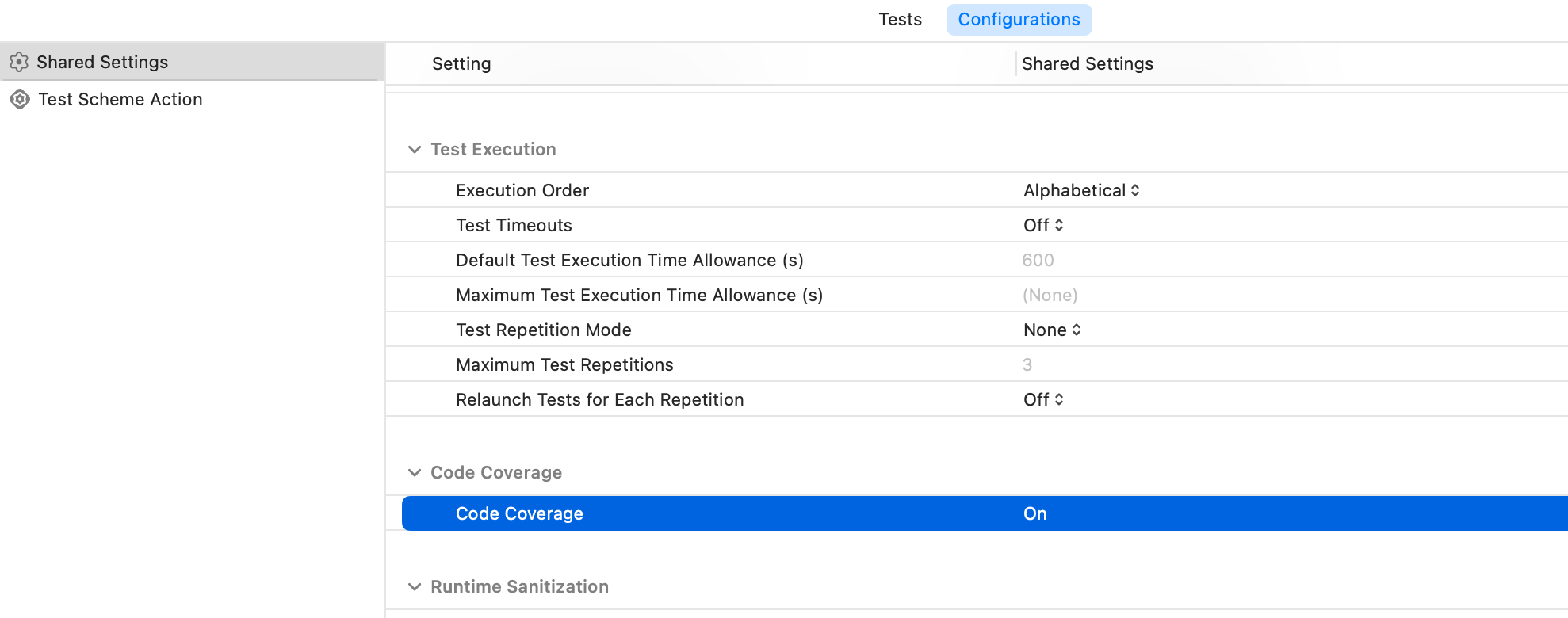Toggle the Code Coverage On value
This screenshot has height=618, width=1568.
(x=1035, y=514)
